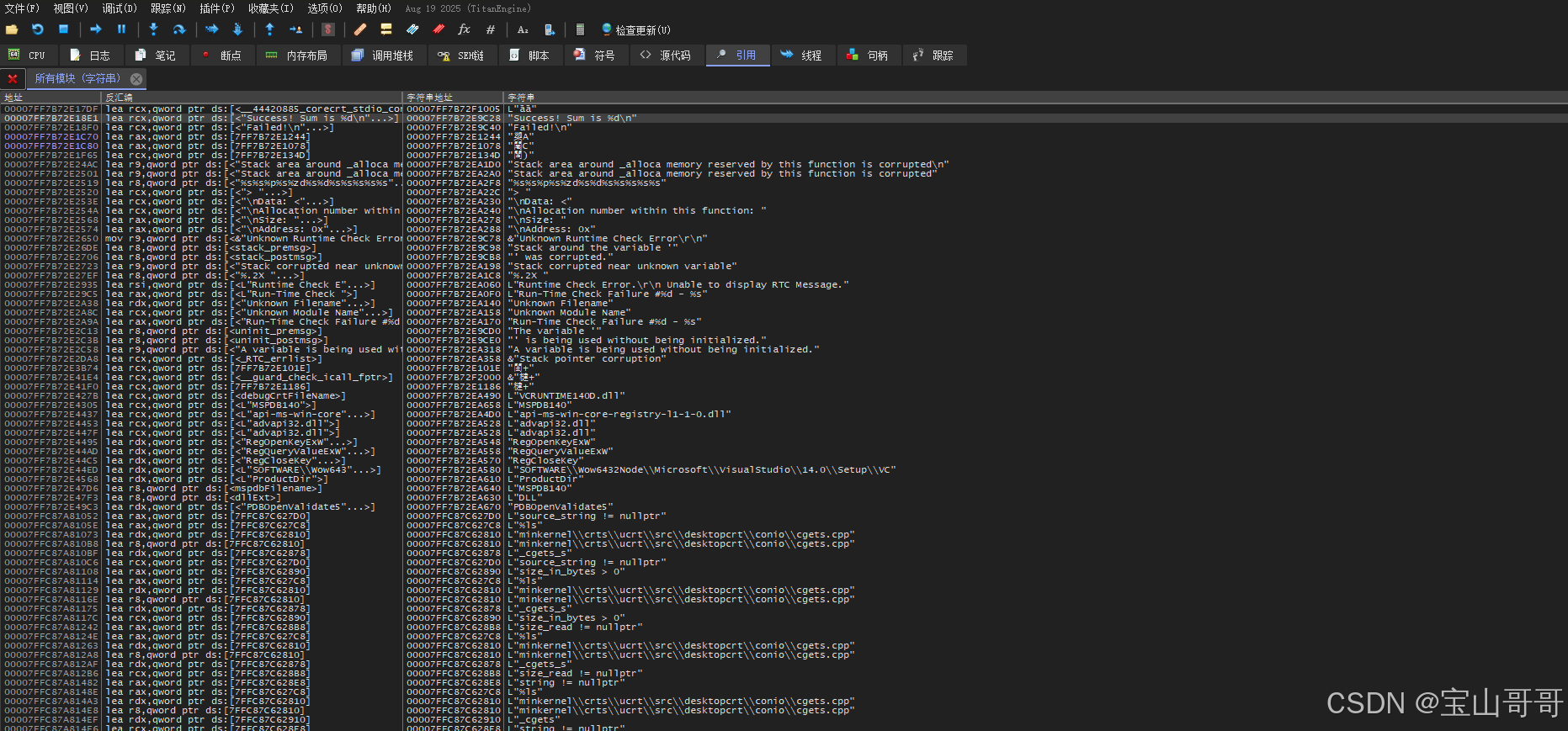
Task: Close the 所有模块 (字符串) results tab
Action: (x=136, y=79)
